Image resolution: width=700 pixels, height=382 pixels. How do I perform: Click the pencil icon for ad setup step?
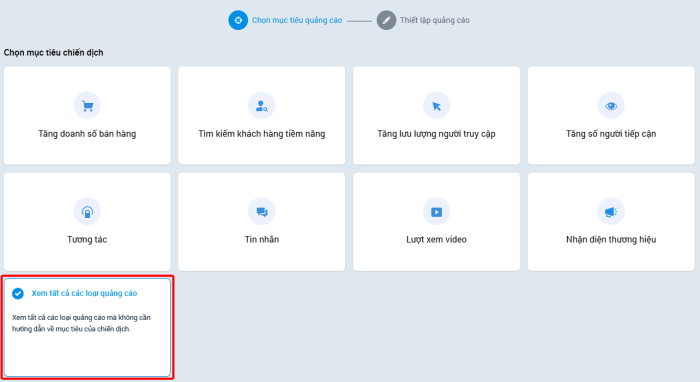[386, 20]
